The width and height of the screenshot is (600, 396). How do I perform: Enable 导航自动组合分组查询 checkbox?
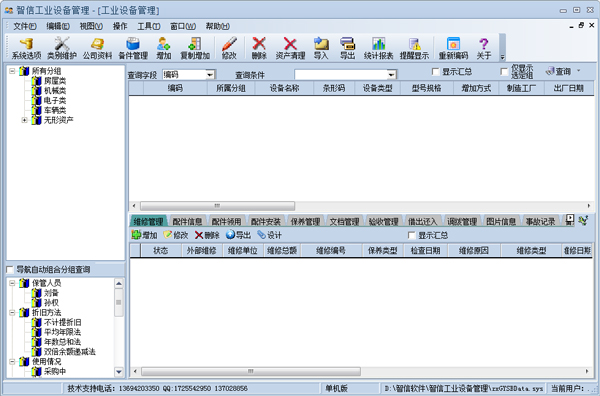[10, 270]
